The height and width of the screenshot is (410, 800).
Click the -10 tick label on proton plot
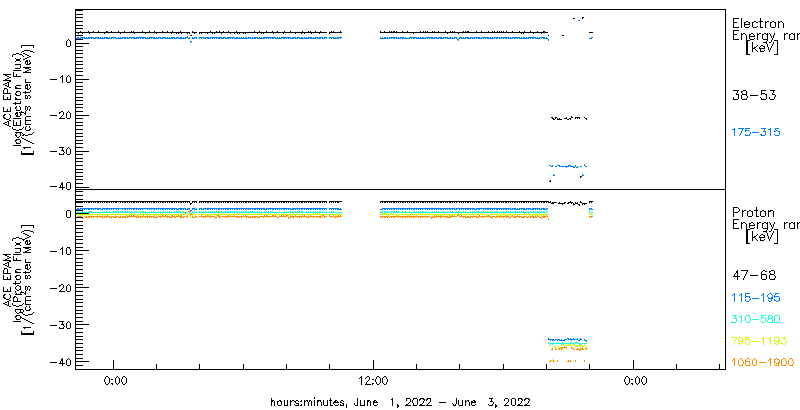click(x=59, y=251)
